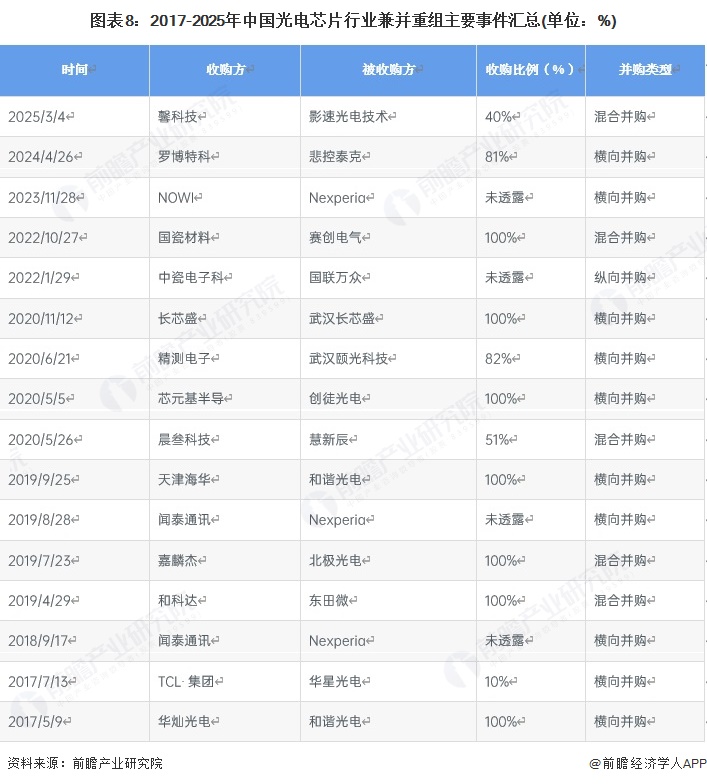Viewport: 707px width, 784px height.
Task: Click the 并购类型 column header
Action: [x=645, y=70]
